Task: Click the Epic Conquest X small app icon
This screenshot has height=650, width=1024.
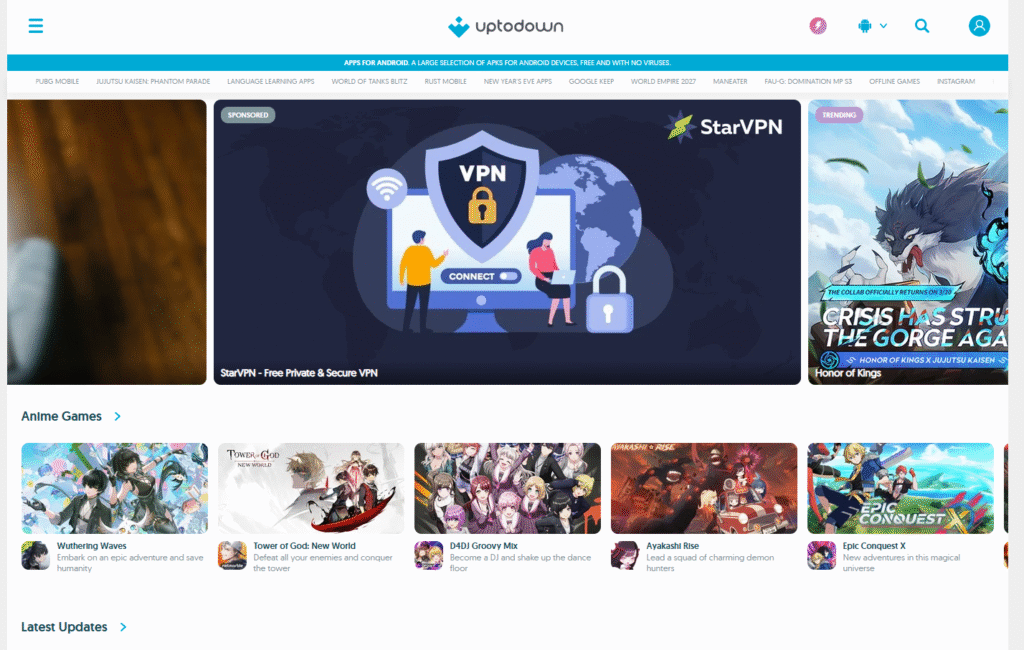Action: [821, 555]
